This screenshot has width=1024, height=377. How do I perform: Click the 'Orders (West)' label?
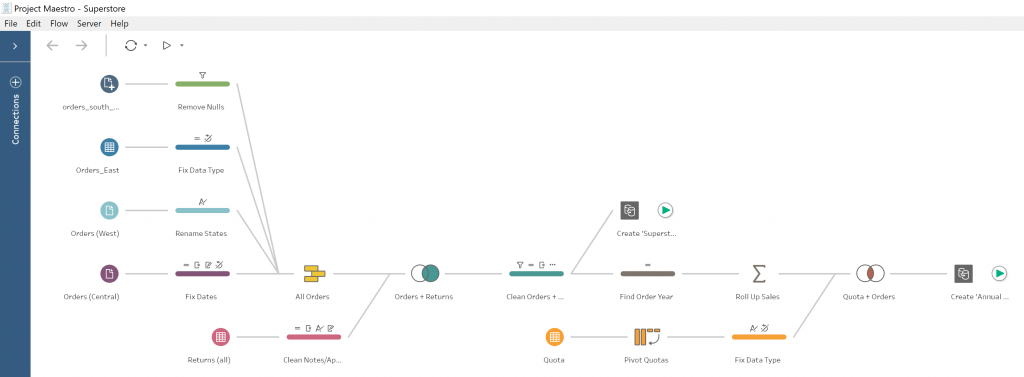point(95,233)
